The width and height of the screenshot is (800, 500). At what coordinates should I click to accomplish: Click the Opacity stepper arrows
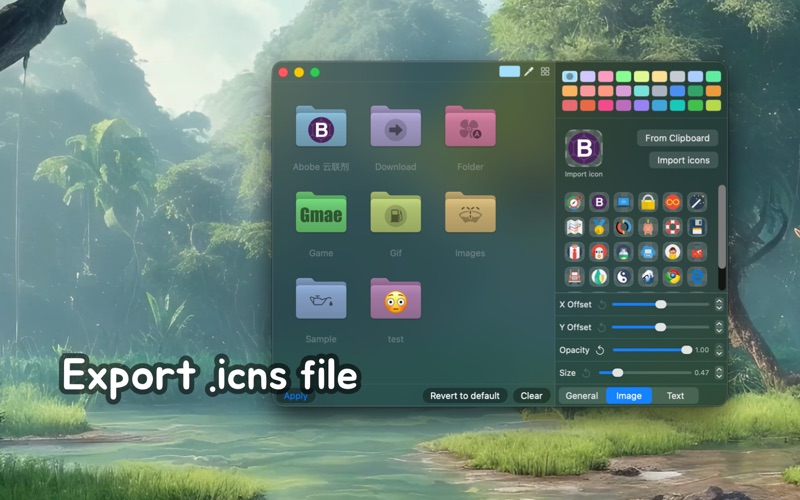[x=719, y=350]
